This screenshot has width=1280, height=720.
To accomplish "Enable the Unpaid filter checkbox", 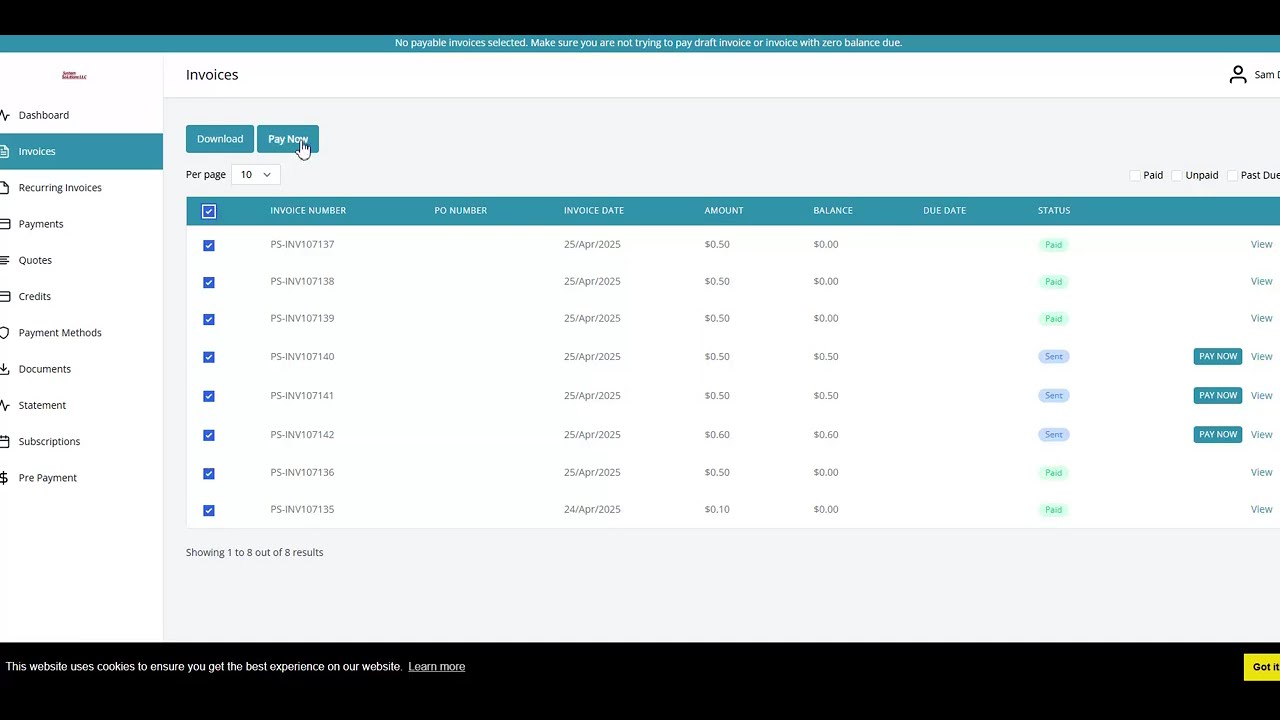I will tap(1177, 176).
